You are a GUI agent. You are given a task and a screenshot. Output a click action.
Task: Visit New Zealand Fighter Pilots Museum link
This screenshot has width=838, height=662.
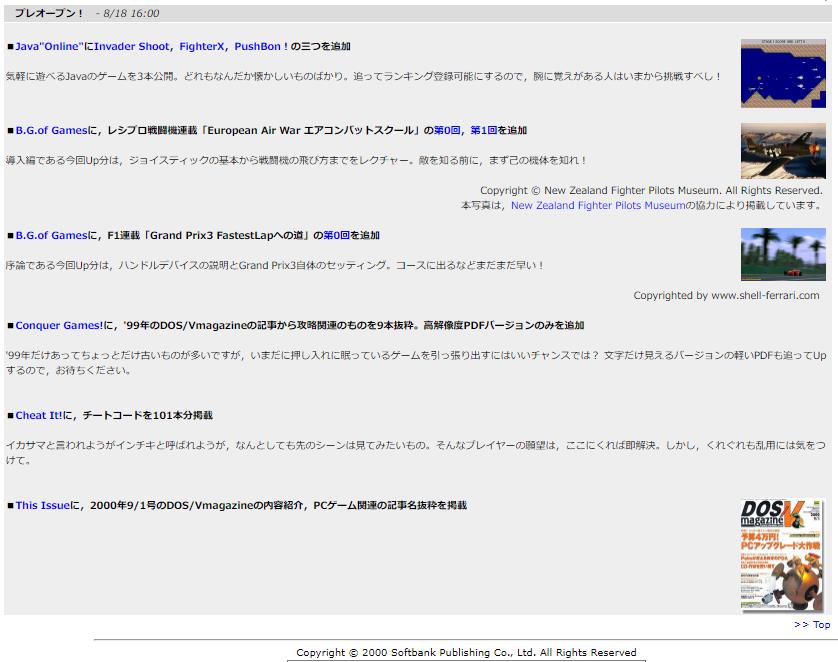598,205
